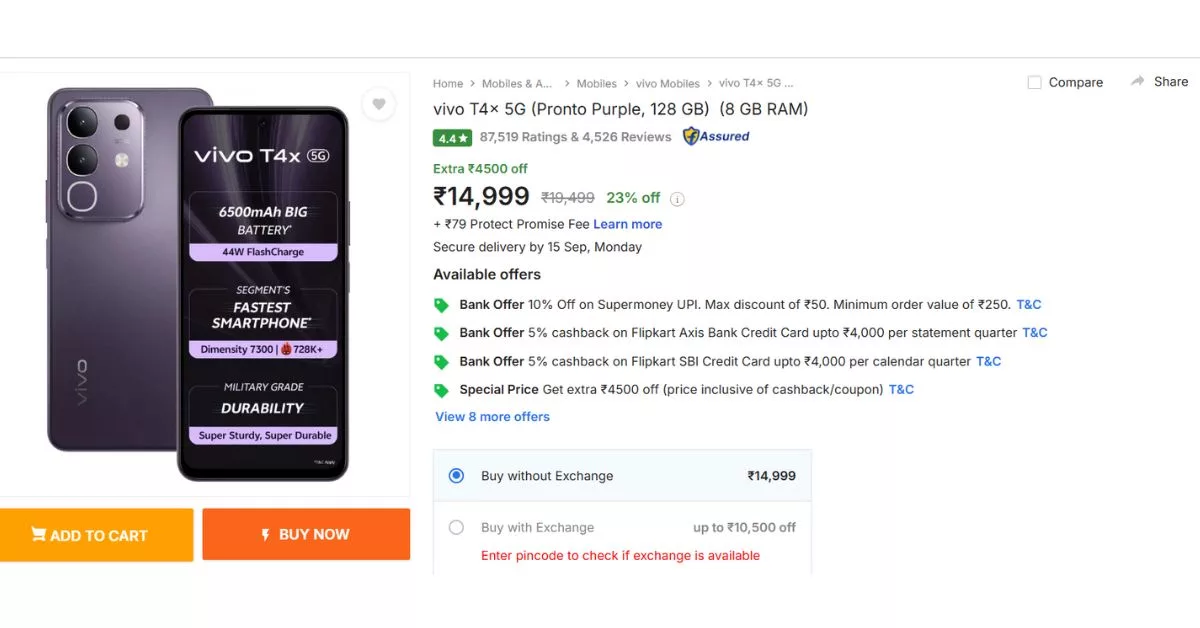Open vivo Mobiles from the breadcrumb trail
Screen dimensions: 1200x628
click(x=668, y=83)
